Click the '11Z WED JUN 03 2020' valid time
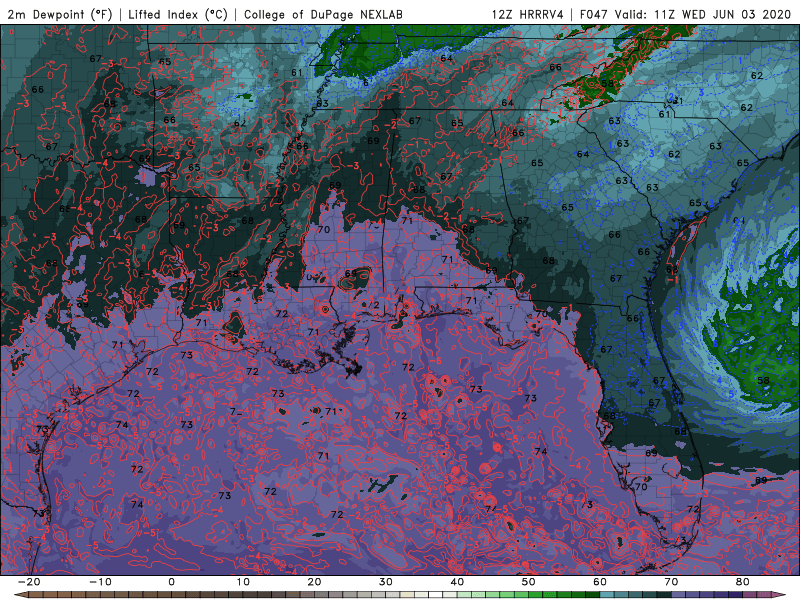The width and height of the screenshot is (800, 600). click(x=722, y=14)
